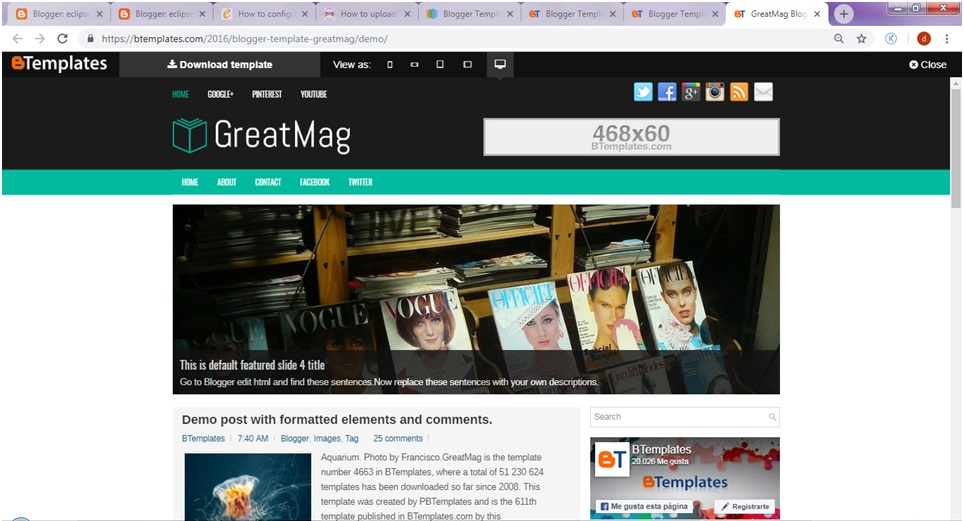Image resolution: width=964 pixels, height=521 pixels.
Task: Open the Tag label link
Action: 352,439
